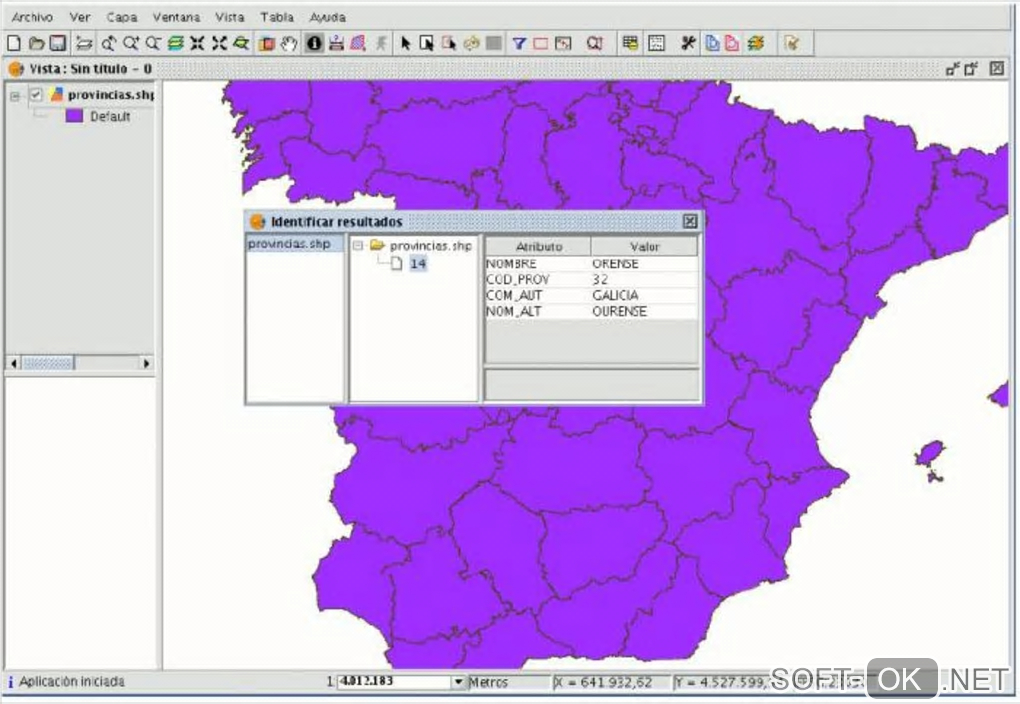
Task: Select the Pan hand tool
Action: [x=289, y=44]
